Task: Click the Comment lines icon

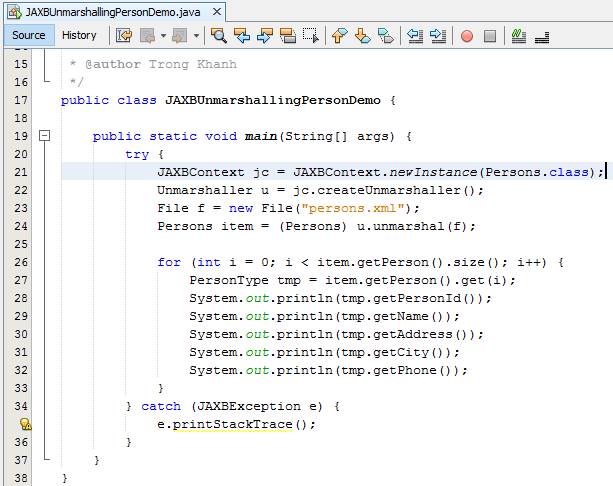Action: point(519,36)
